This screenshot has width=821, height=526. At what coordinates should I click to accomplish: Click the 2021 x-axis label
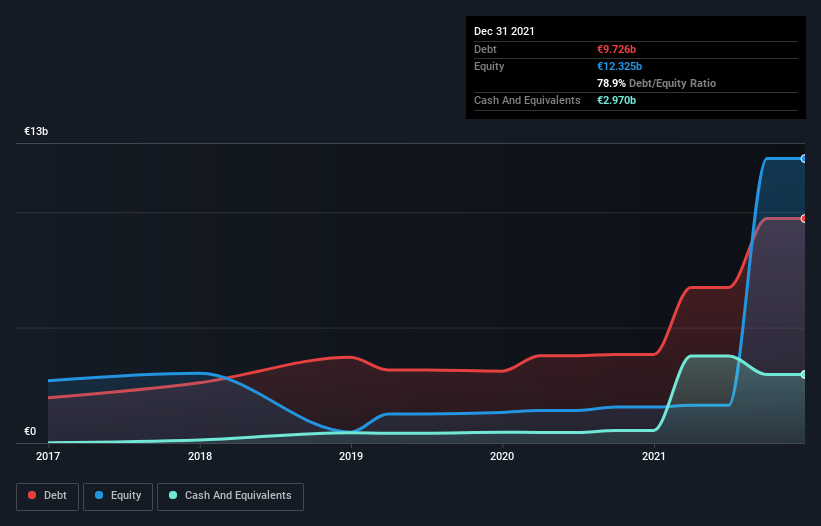tap(654, 456)
